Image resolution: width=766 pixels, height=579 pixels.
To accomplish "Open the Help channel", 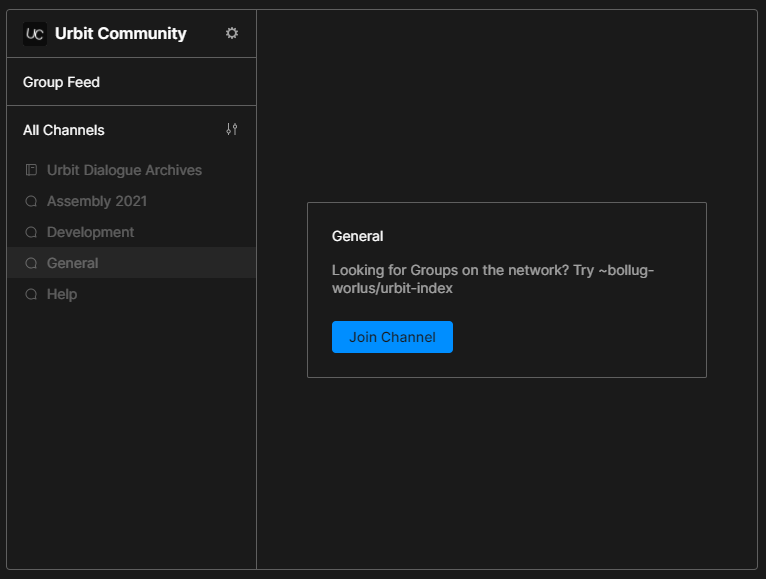I will [131, 294].
